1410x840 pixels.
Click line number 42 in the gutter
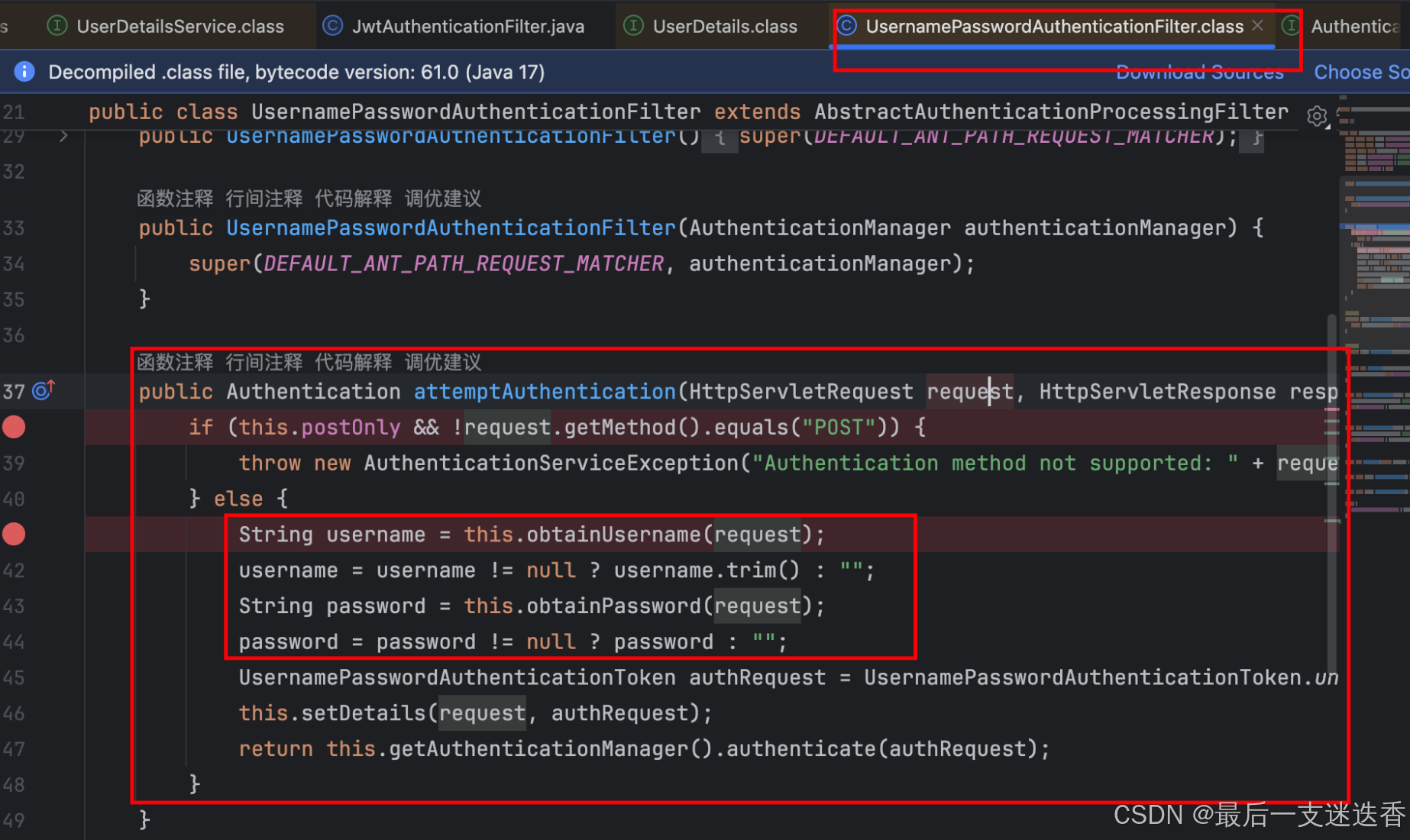14,570
